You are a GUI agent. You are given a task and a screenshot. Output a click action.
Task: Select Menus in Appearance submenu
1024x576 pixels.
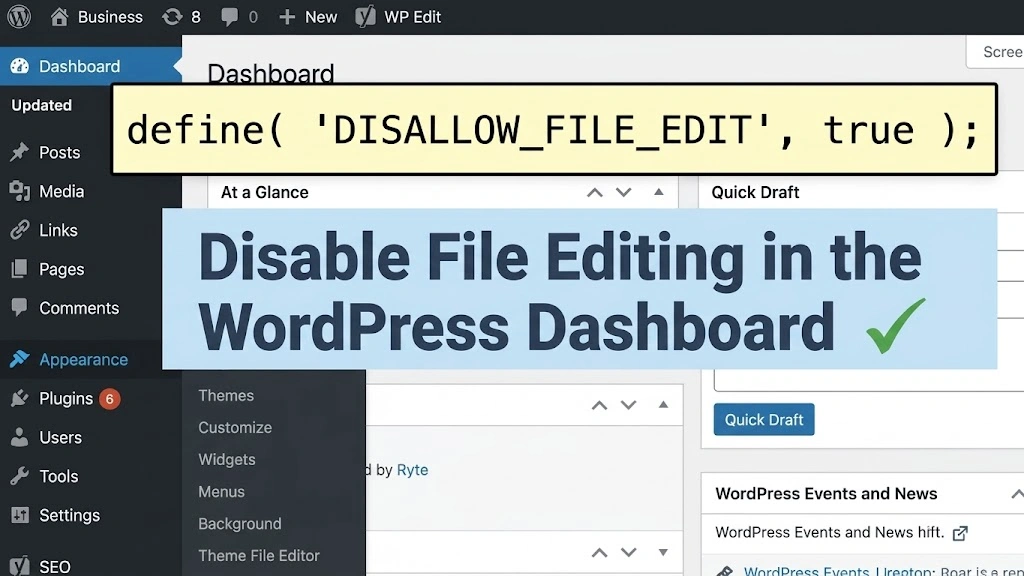pyautogui.click(x=221, y=491)
